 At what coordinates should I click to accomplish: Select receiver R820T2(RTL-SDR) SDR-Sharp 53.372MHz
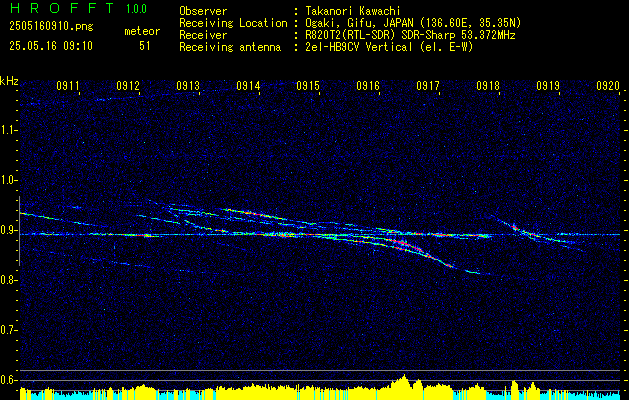point(410,35)
